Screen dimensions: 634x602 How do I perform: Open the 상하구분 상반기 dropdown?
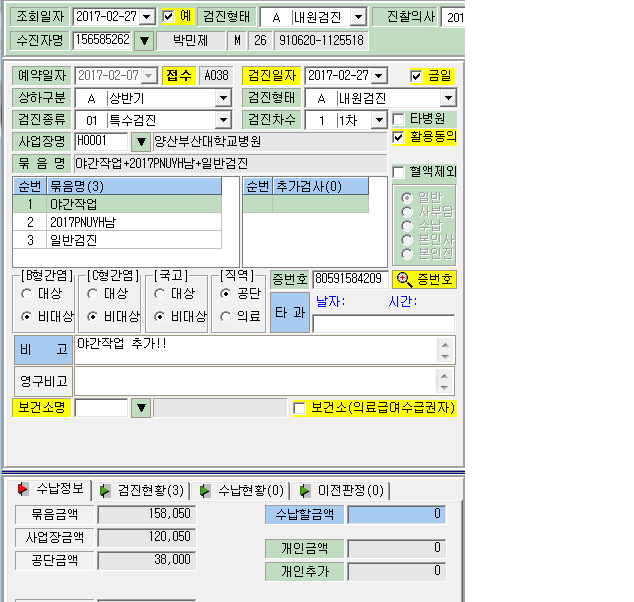[x=223, y=98]
